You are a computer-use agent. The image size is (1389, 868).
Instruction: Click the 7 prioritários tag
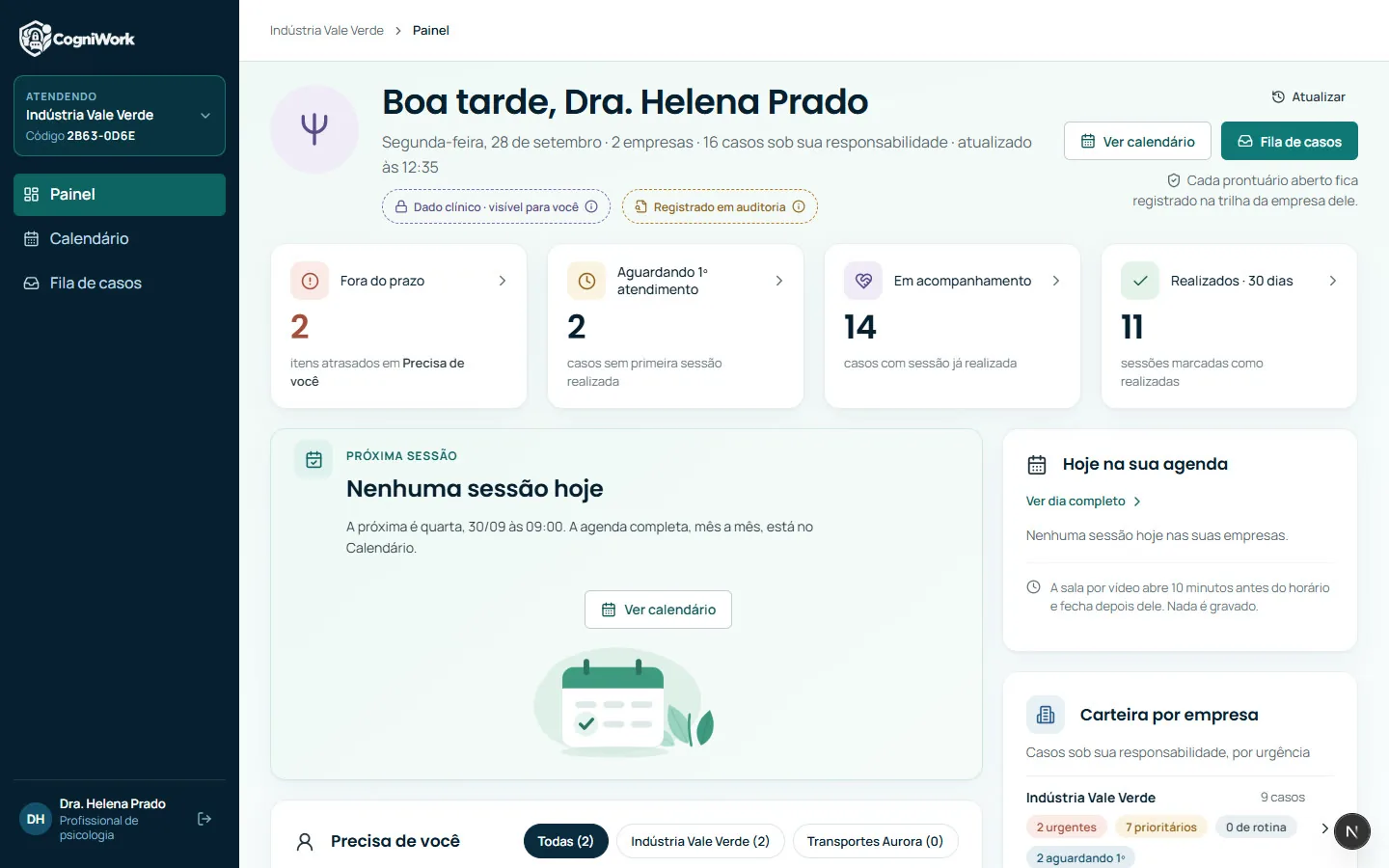click(x=1160, y=827)
